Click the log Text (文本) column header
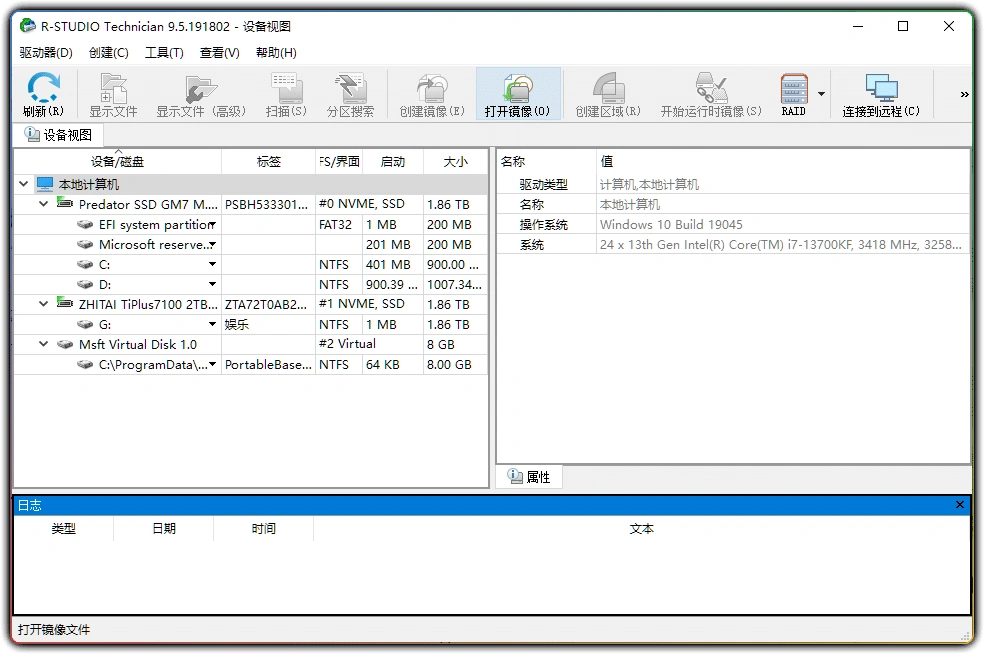The height and width of the screenshot is (654, 984). [x=641, y=529]
